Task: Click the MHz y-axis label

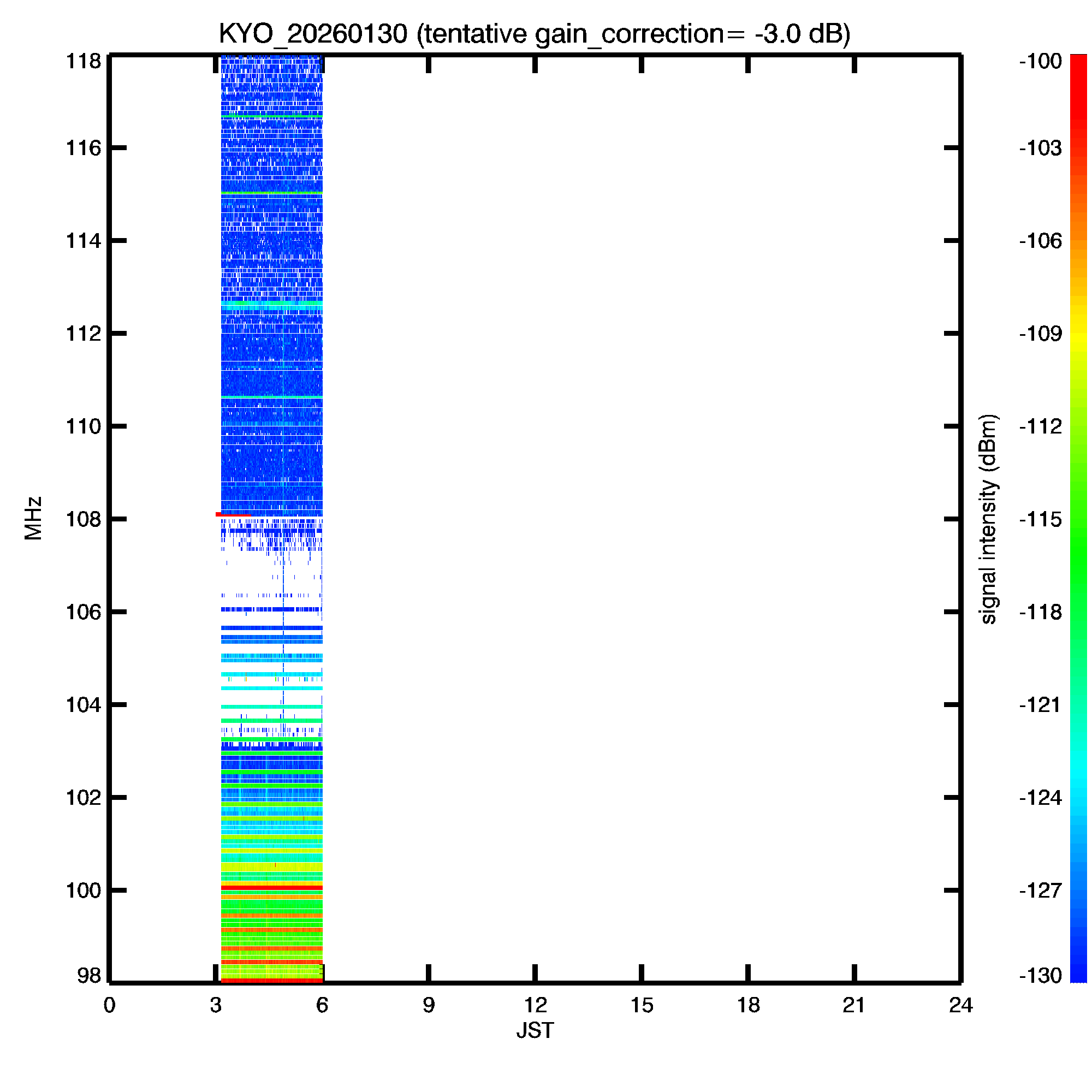Action: tap(33, 518)
